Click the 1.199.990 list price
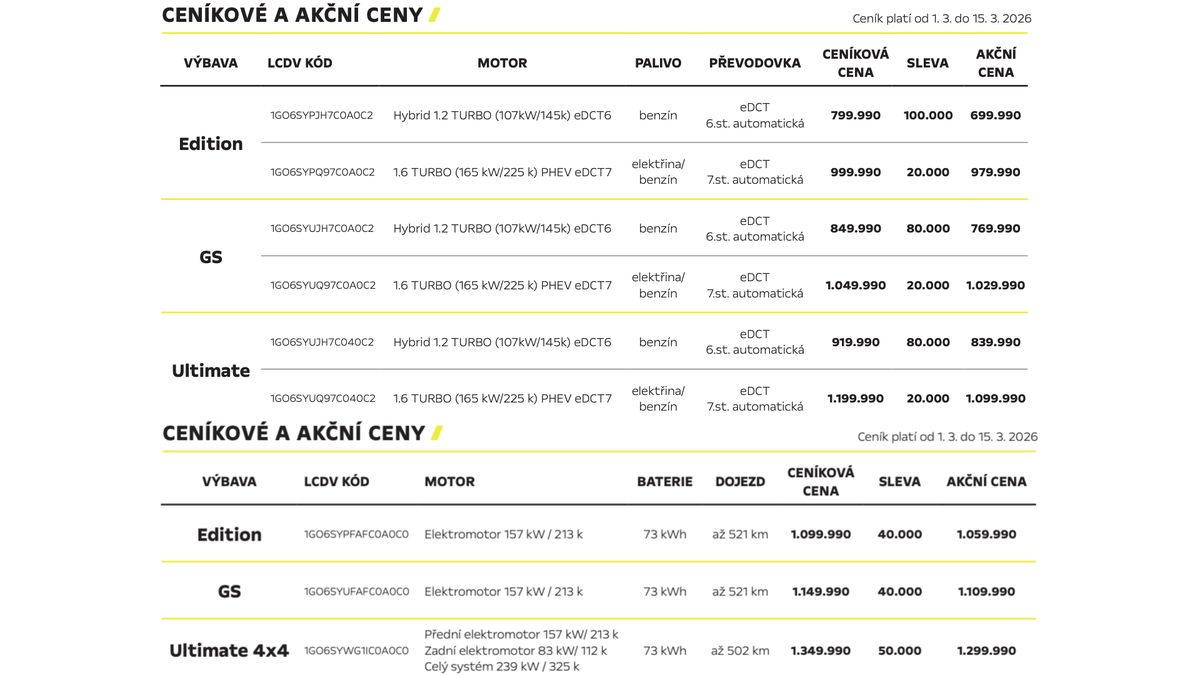The width and height of the screenshot is (1200, 675). click(x=856, y=398)
